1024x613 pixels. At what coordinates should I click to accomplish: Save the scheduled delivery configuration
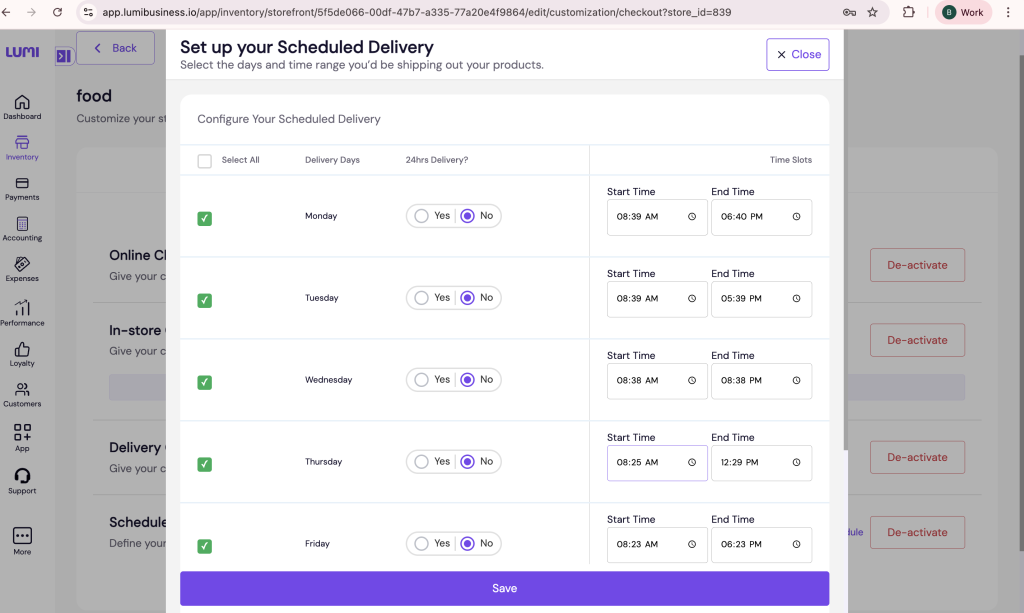click(x=503, y=588)
